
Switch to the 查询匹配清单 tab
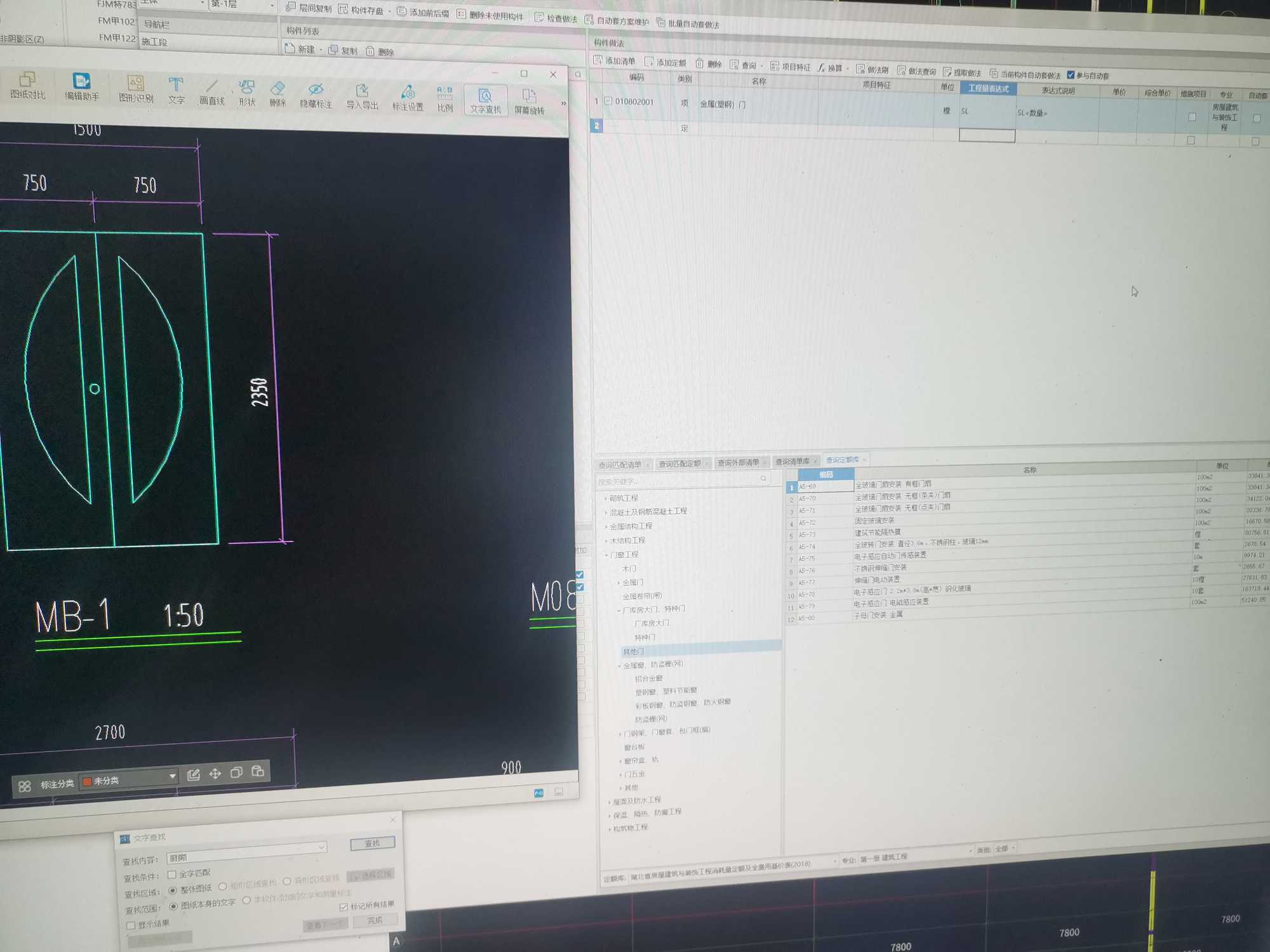coord(619,465)
